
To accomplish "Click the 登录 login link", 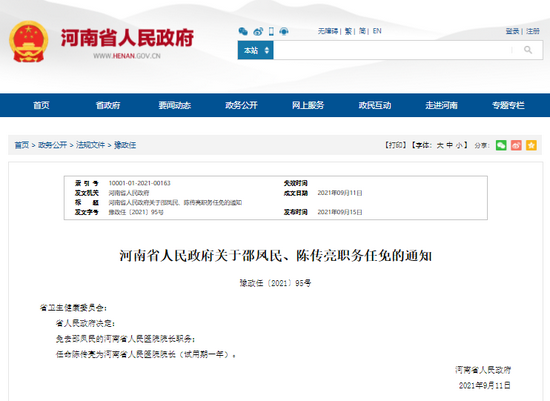I will pos(512,31).
